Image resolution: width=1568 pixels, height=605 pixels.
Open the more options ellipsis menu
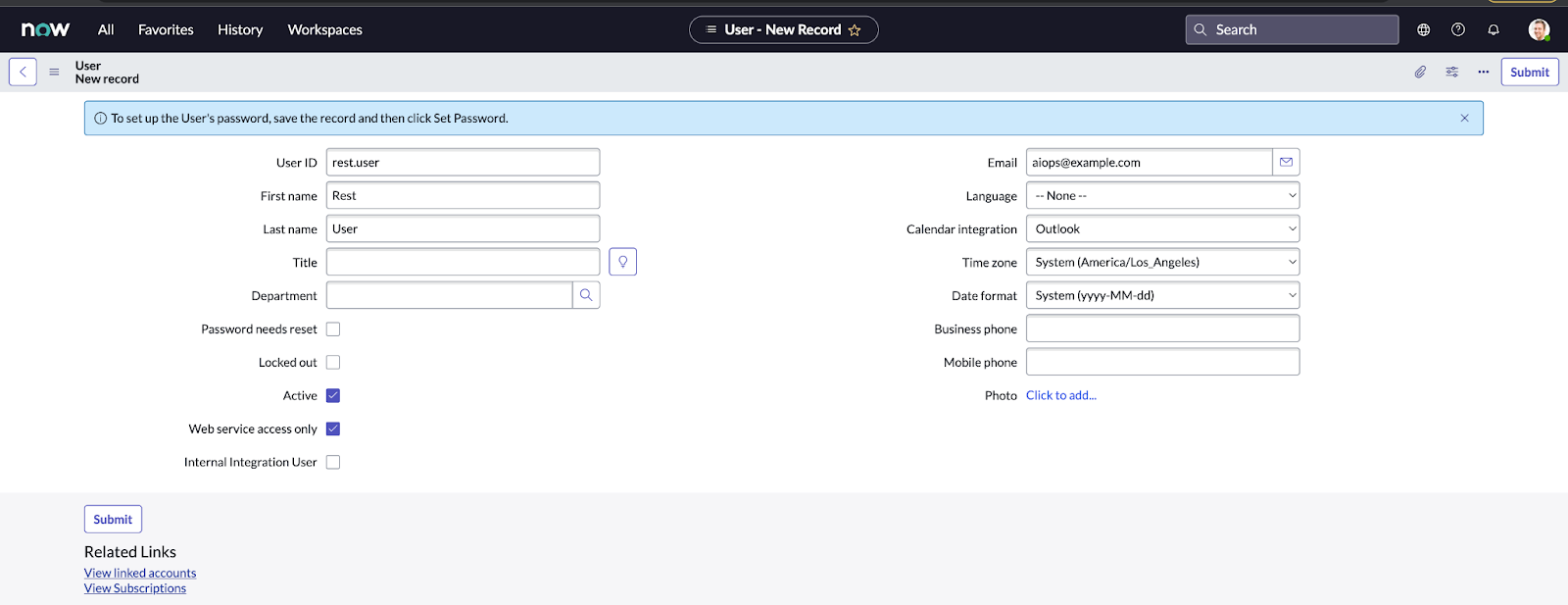click(x=1483, y=72)
